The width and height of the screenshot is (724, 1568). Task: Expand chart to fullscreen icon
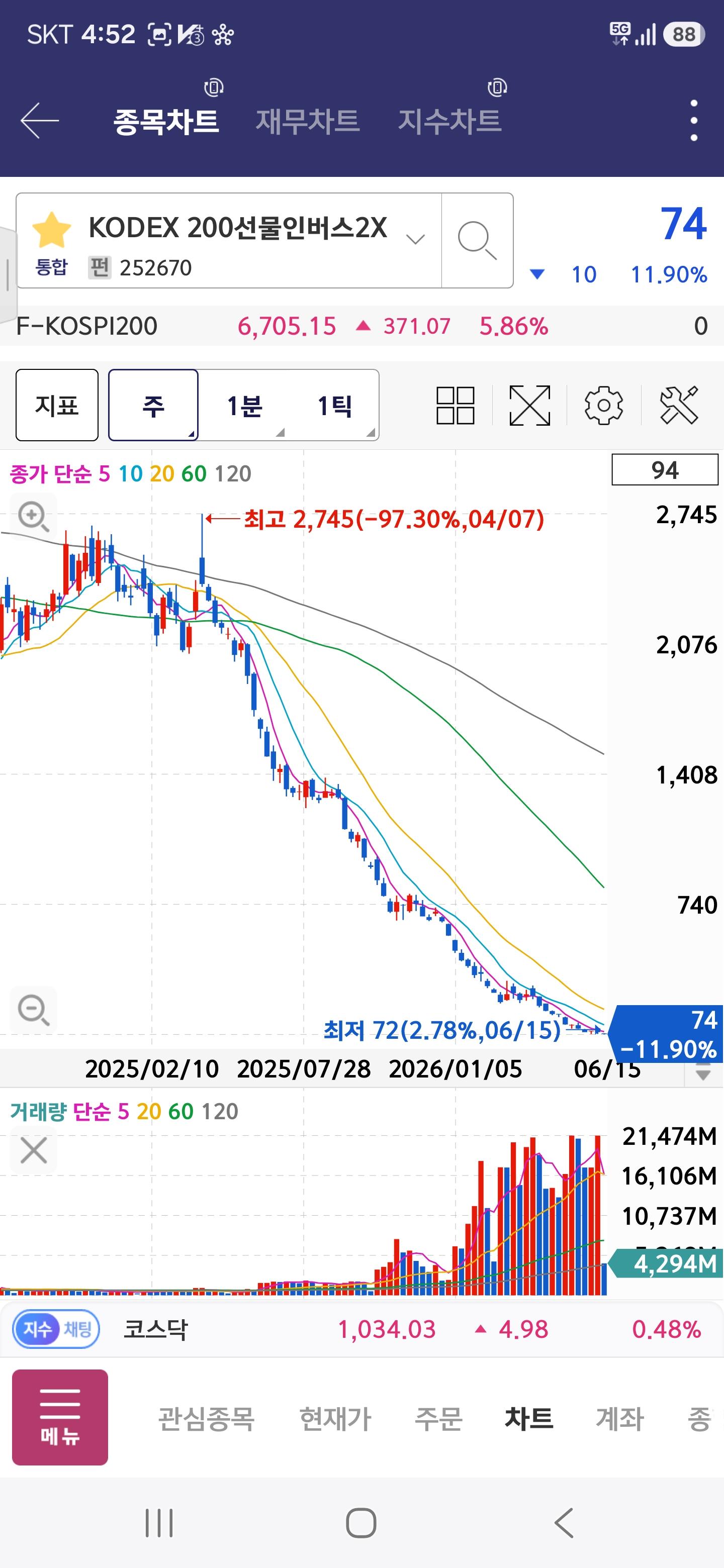tap(530, 405)
